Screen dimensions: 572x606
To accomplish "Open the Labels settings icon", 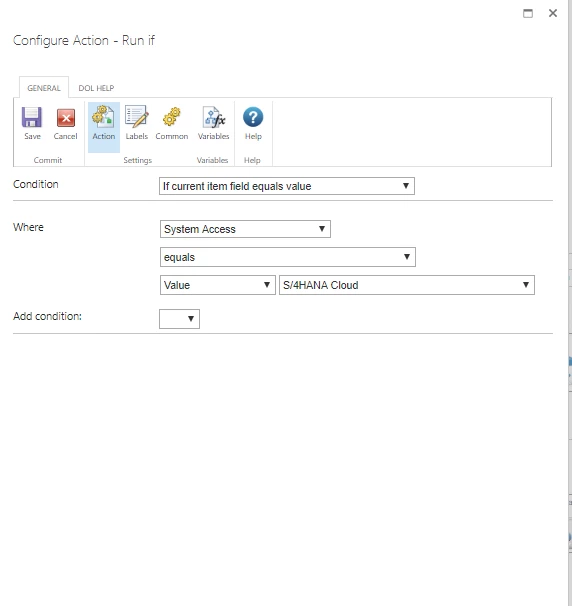I will tap(136, 117).
